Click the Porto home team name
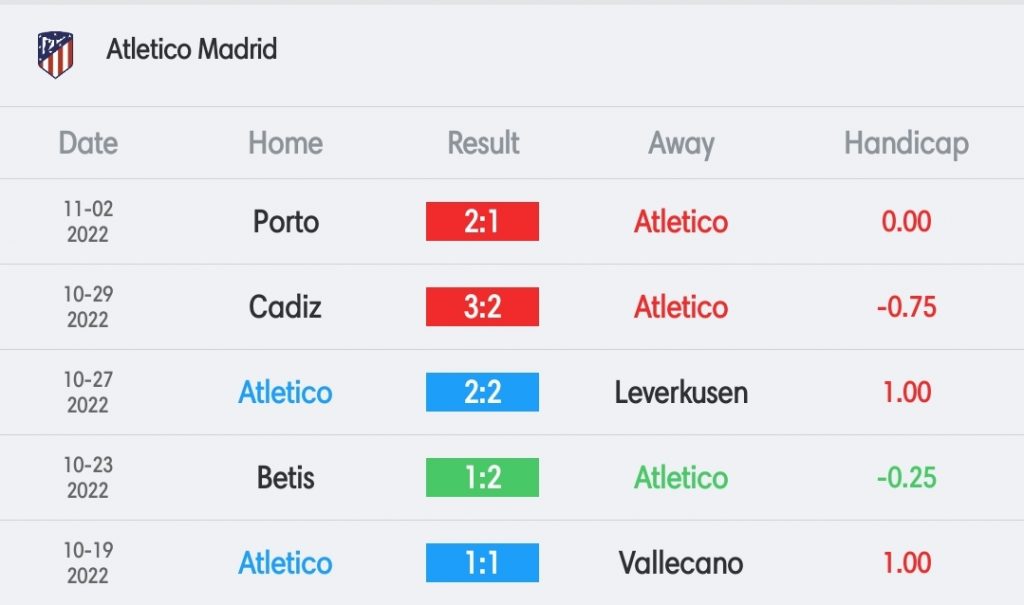 [x=286, y=222]
